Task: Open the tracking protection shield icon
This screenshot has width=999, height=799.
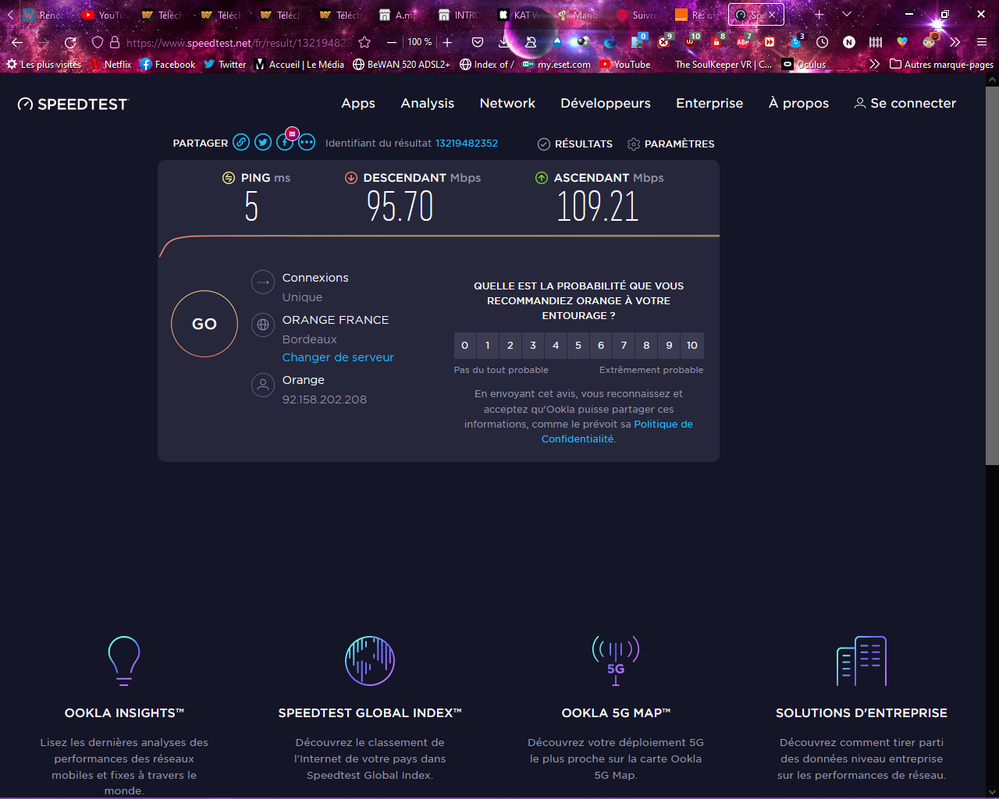Action: 97,42
